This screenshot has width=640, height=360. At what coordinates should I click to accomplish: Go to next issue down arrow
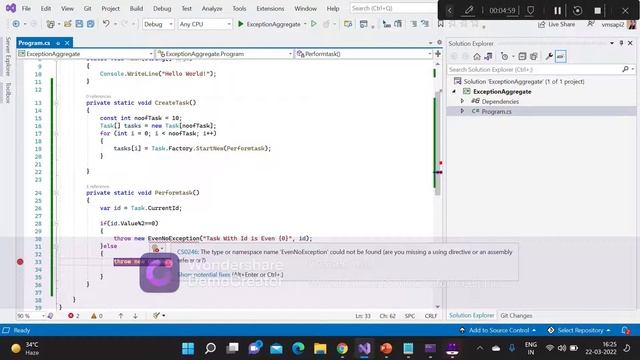(x=135, y=316)
